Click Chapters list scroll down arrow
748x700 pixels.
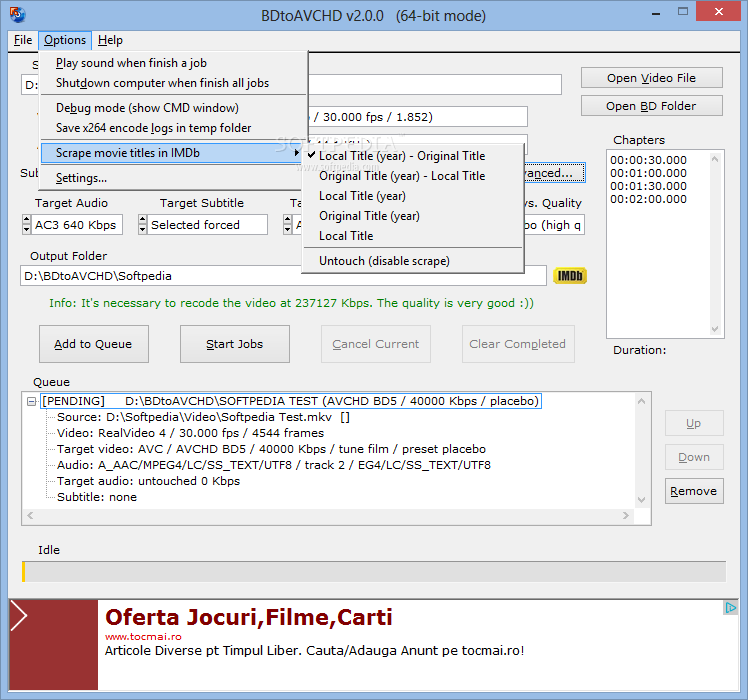click(x=715, y=329)
